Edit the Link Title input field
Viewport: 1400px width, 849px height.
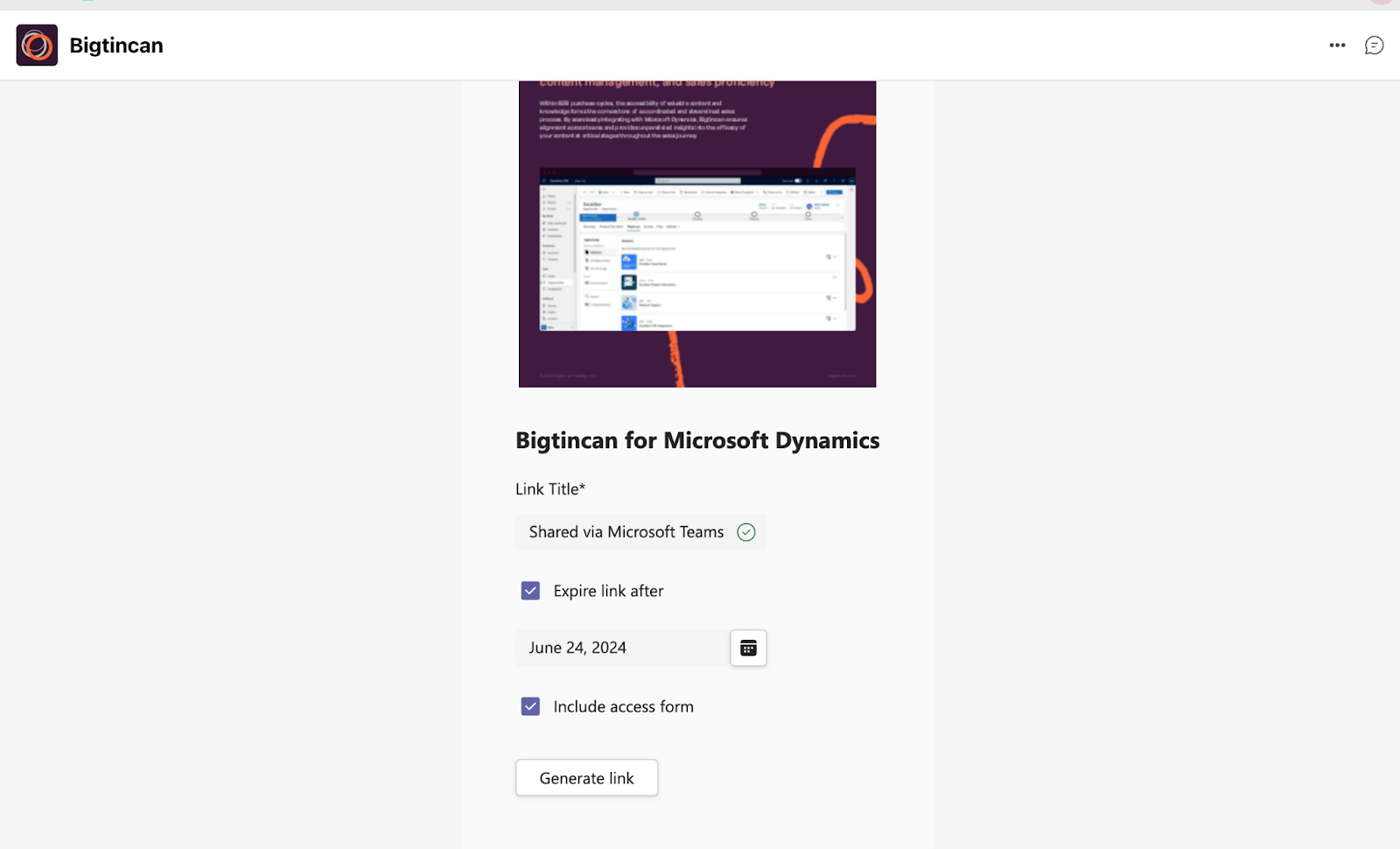pyautogui.click(x=640, y=532)
